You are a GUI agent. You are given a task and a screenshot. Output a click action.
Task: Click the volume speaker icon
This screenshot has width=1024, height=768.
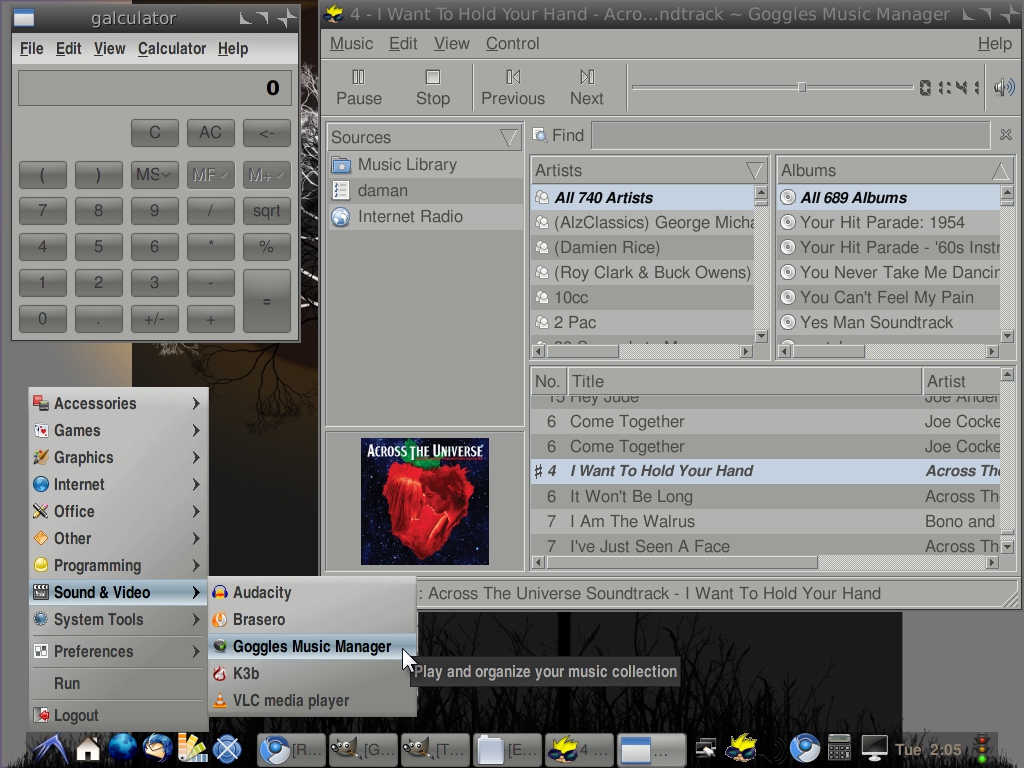tap(1004, 87)
